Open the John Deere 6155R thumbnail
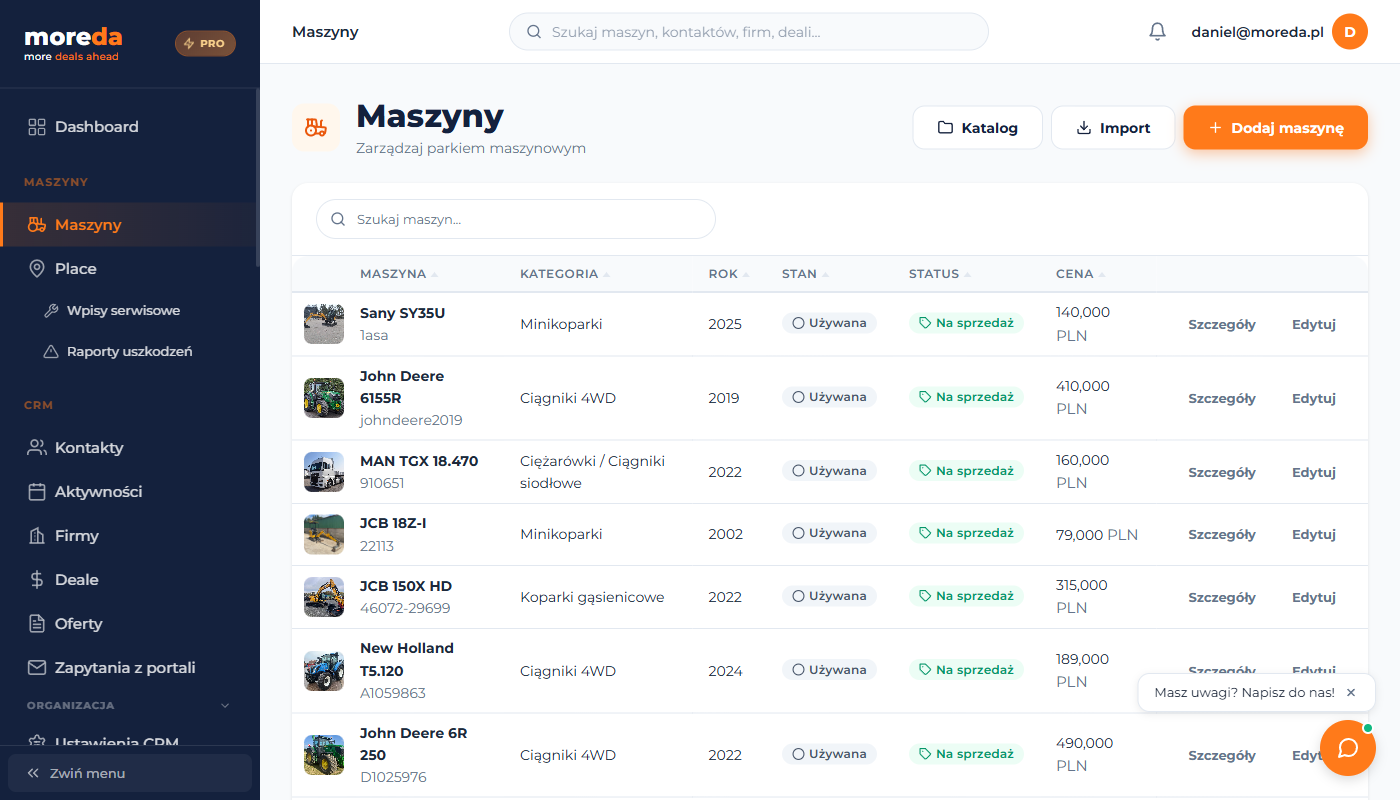The height and width of the screenshot is (800, 1400). pyautogui.click(x=324, y=398)
